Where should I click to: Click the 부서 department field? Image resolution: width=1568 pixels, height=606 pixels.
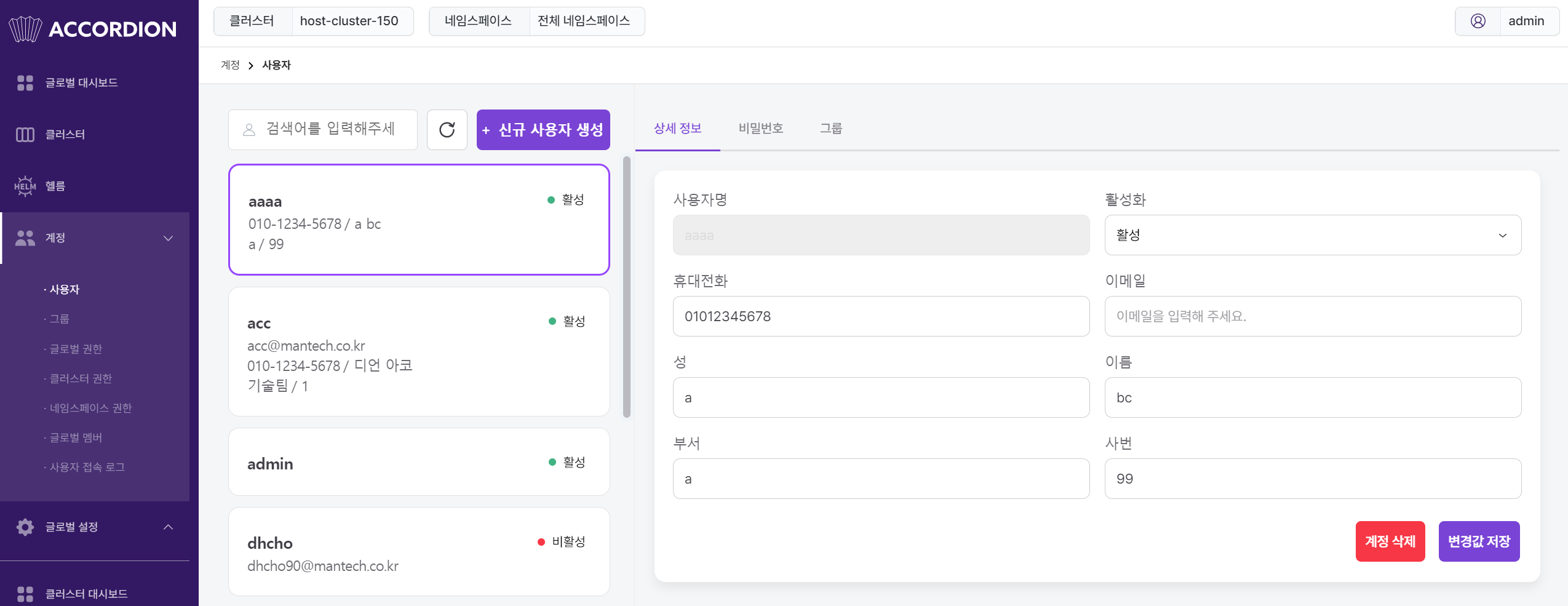click(881, 479)
